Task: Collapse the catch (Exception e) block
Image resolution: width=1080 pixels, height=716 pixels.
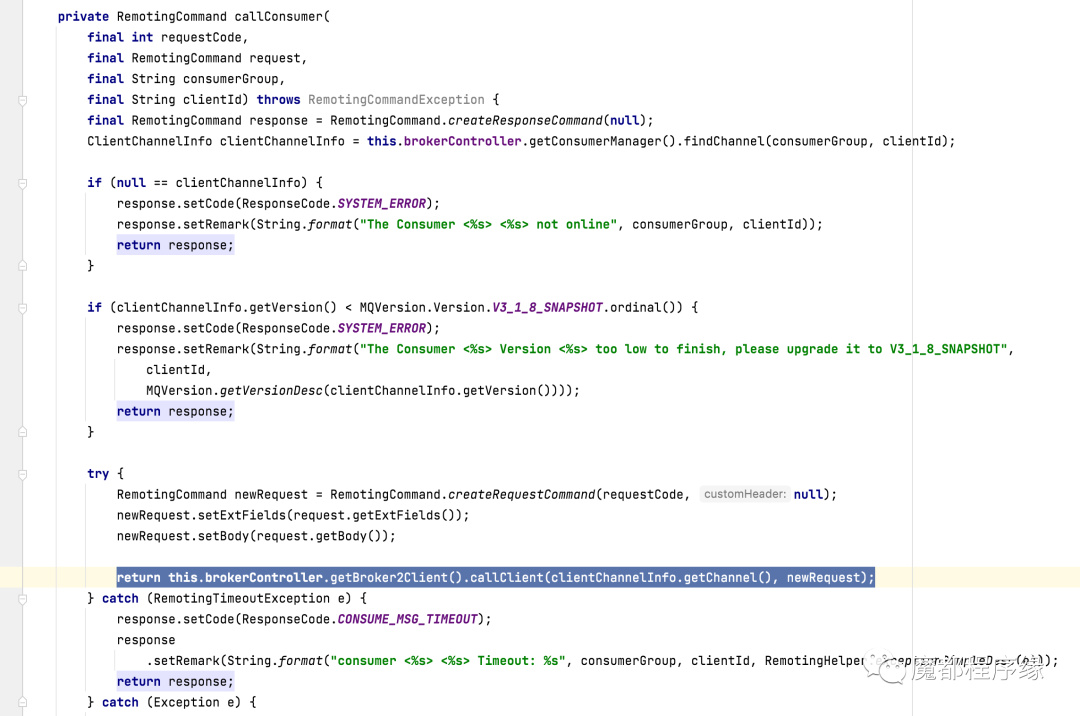Action: point(22,703)
